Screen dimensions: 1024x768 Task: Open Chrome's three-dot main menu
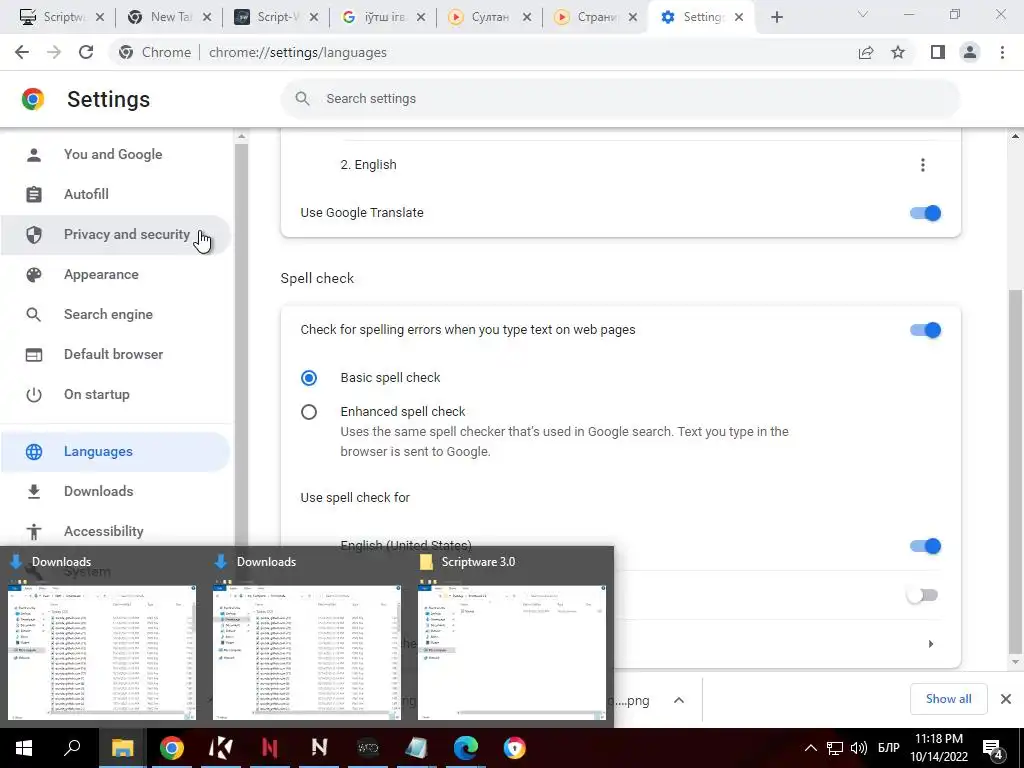pos(1002,52)
